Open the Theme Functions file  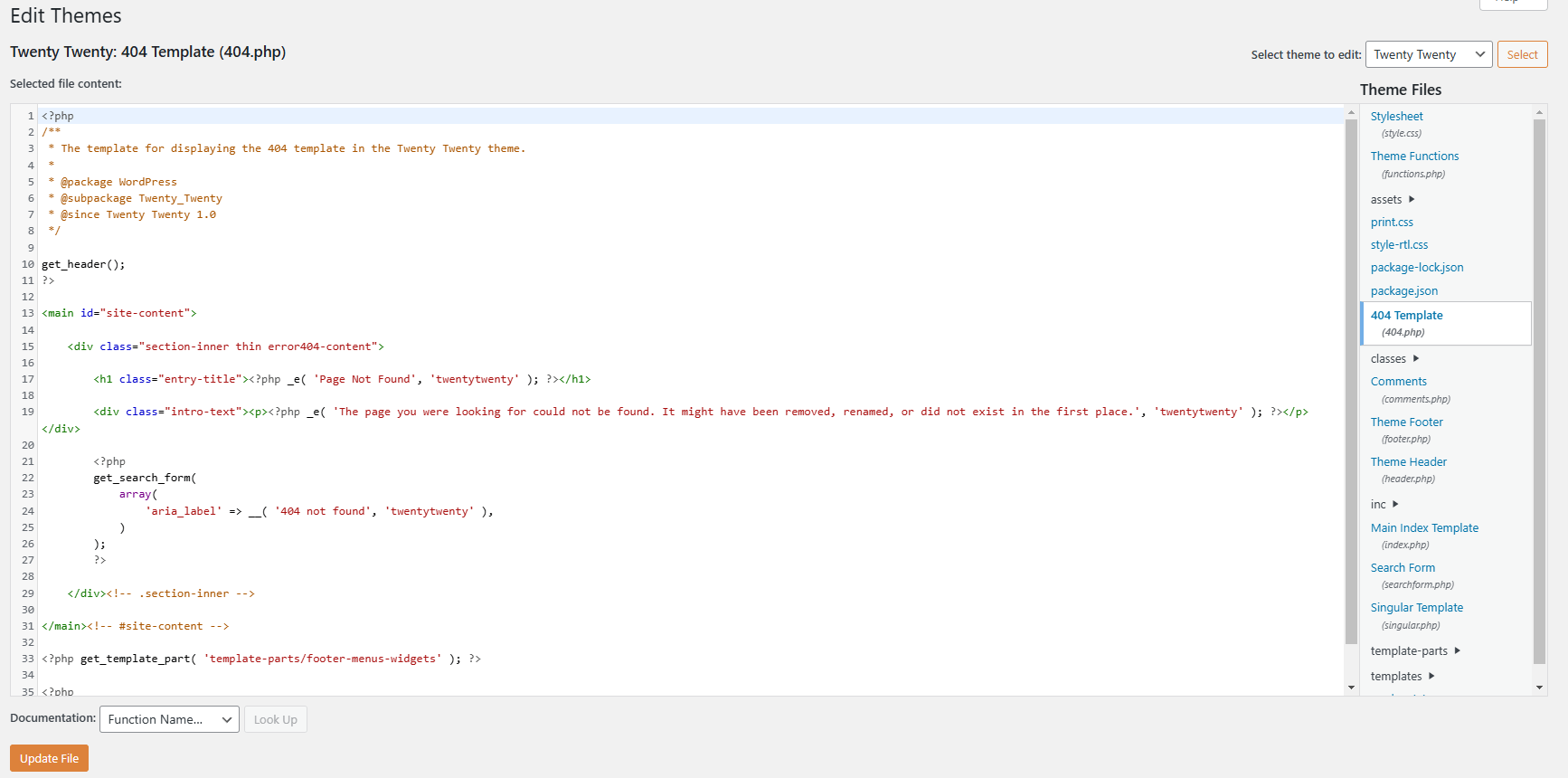tap(1414, 157)
